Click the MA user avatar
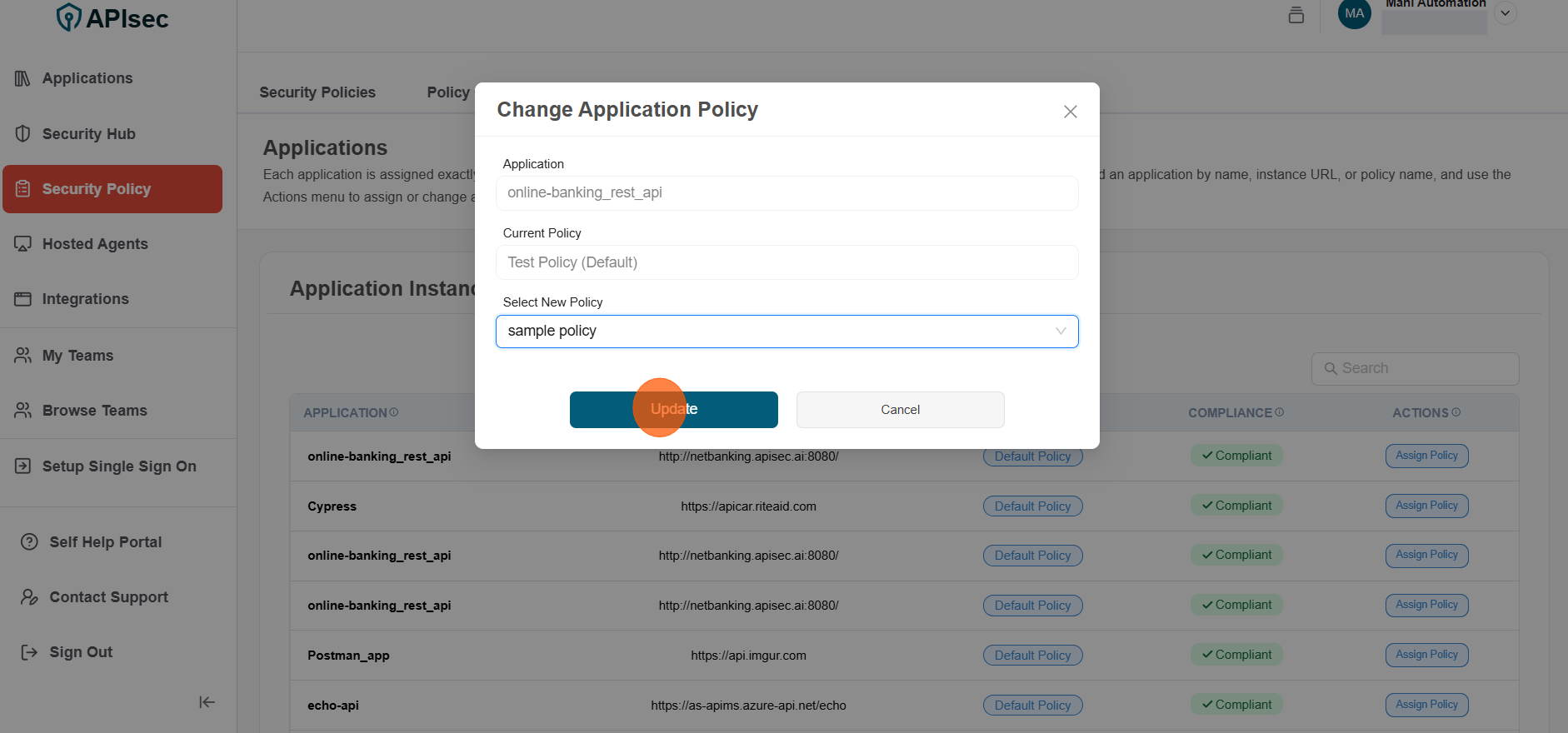Image resolution: width=1568 pixels, height=733 pixels. (1354, 13)
